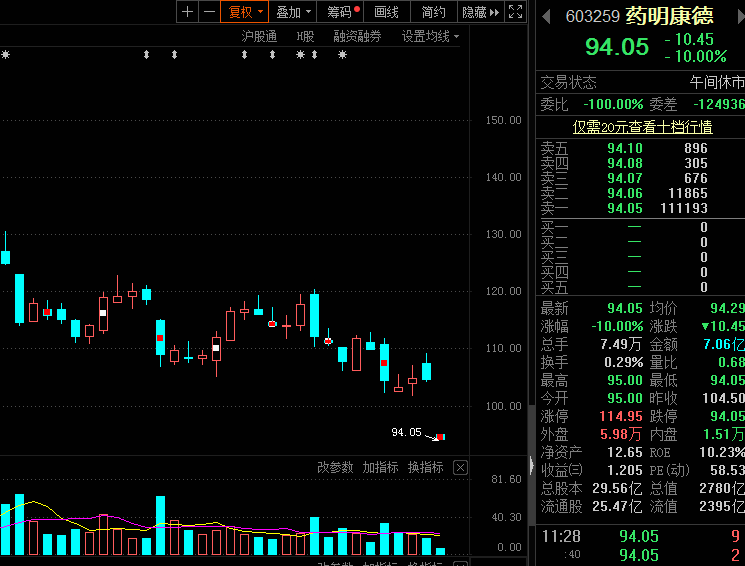
Task: Click 换指标 to switch indicator
Action: coord(425,467)
